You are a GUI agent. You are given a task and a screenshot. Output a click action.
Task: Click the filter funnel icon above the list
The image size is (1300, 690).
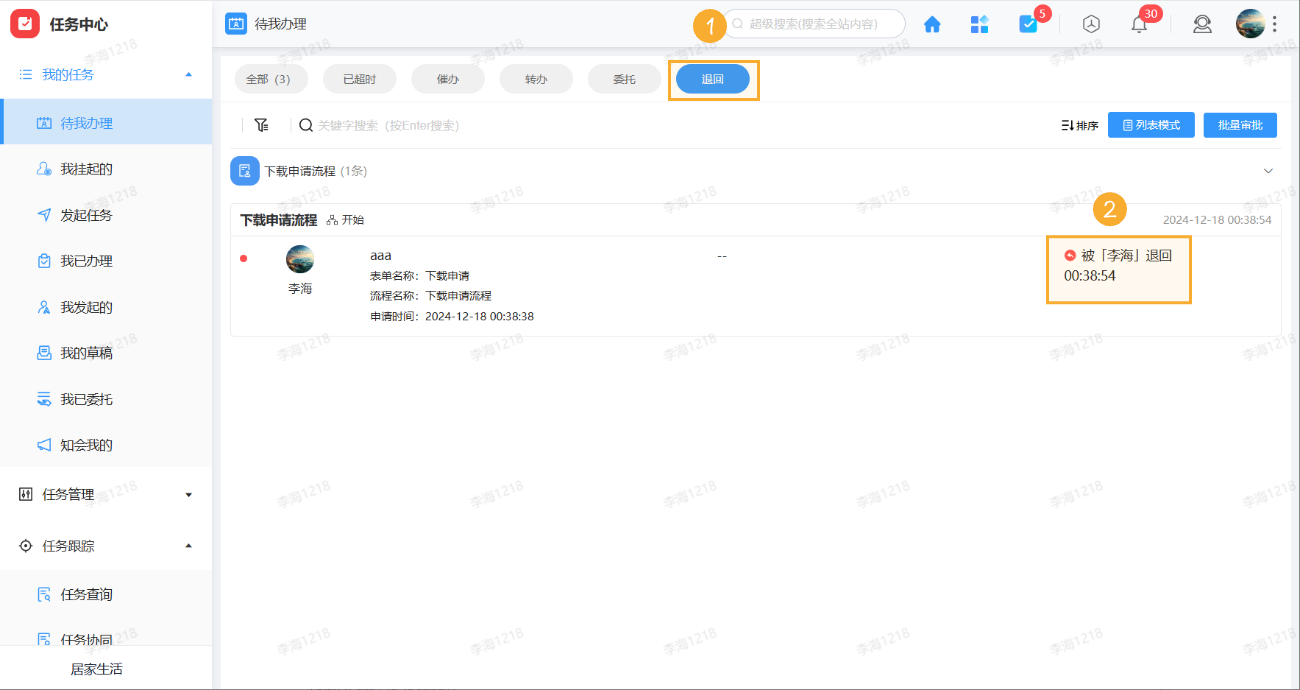pos(262,124)
